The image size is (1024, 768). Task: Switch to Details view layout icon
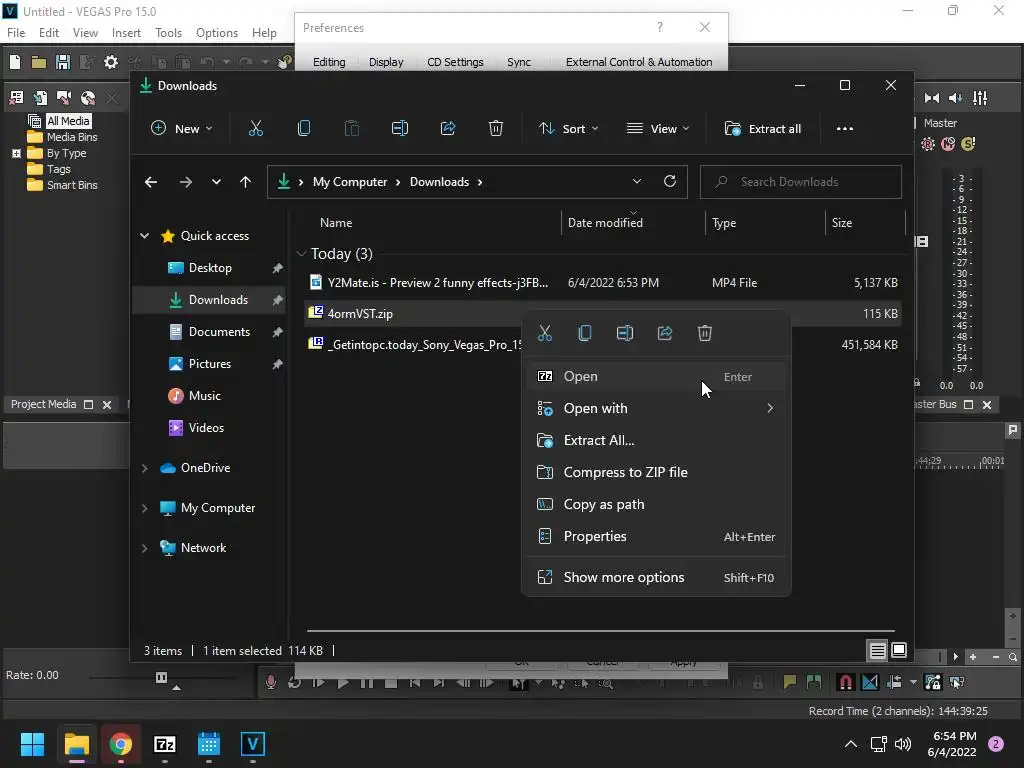(x=877, y=650)
